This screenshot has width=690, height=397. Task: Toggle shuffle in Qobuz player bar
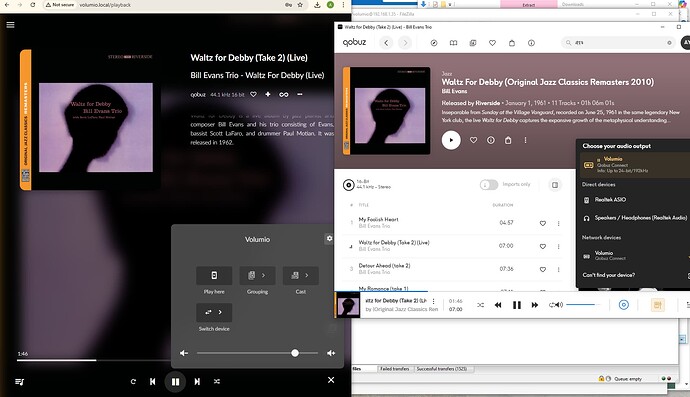pos(481,305)
